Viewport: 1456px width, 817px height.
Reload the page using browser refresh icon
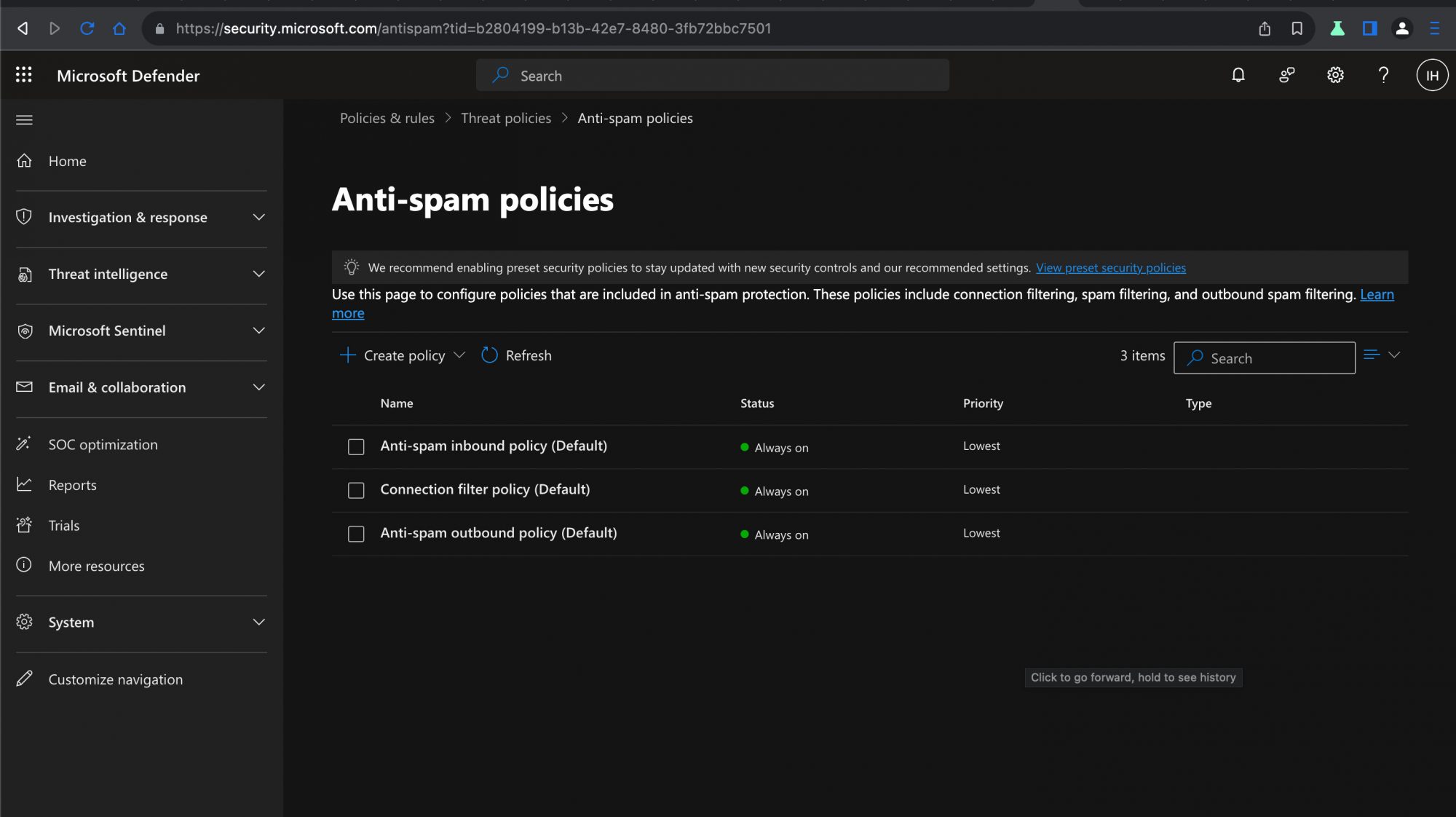click(x=87, y=28)
